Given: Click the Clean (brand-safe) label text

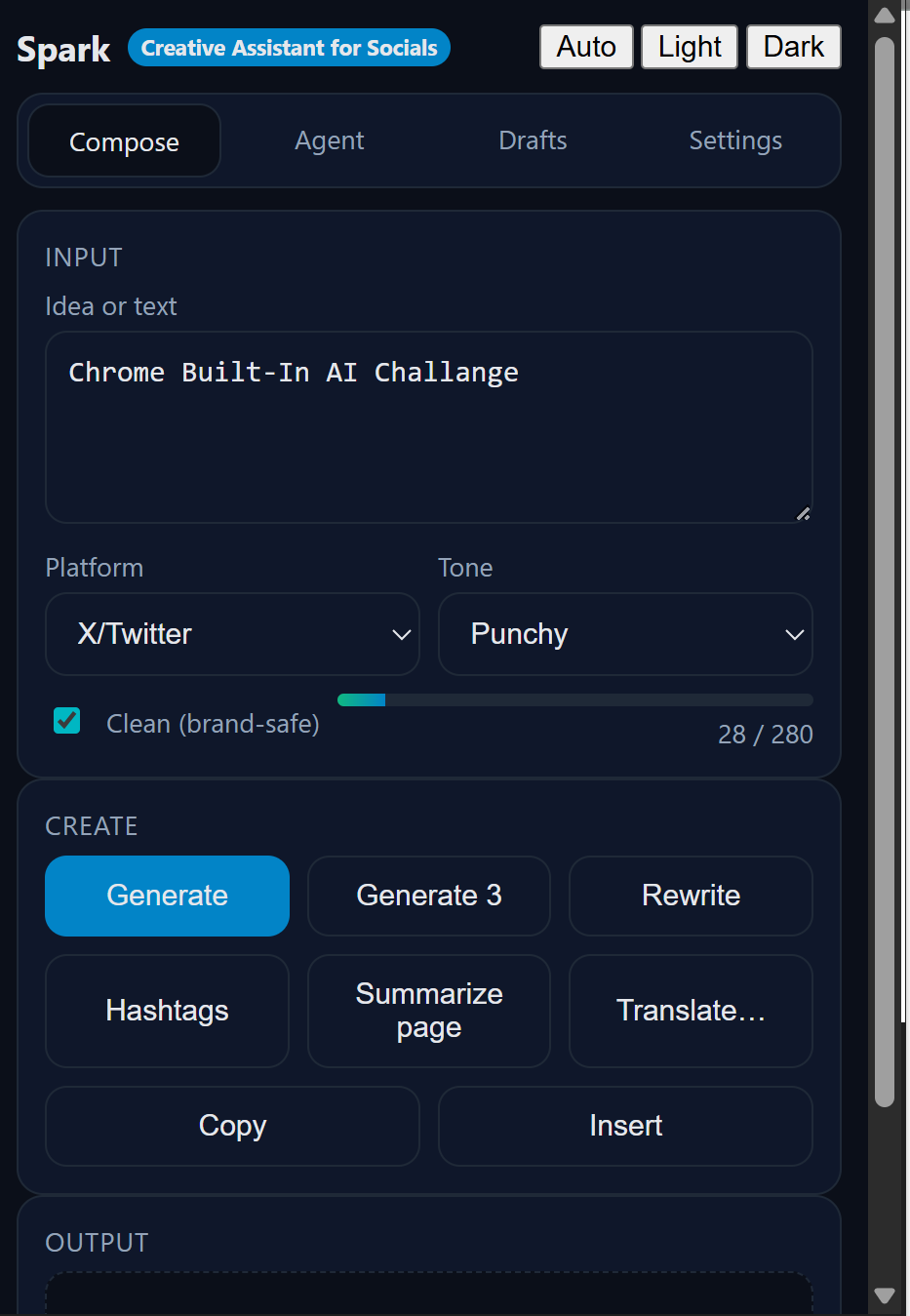Looking at the screenshot, I should point(213,724).
